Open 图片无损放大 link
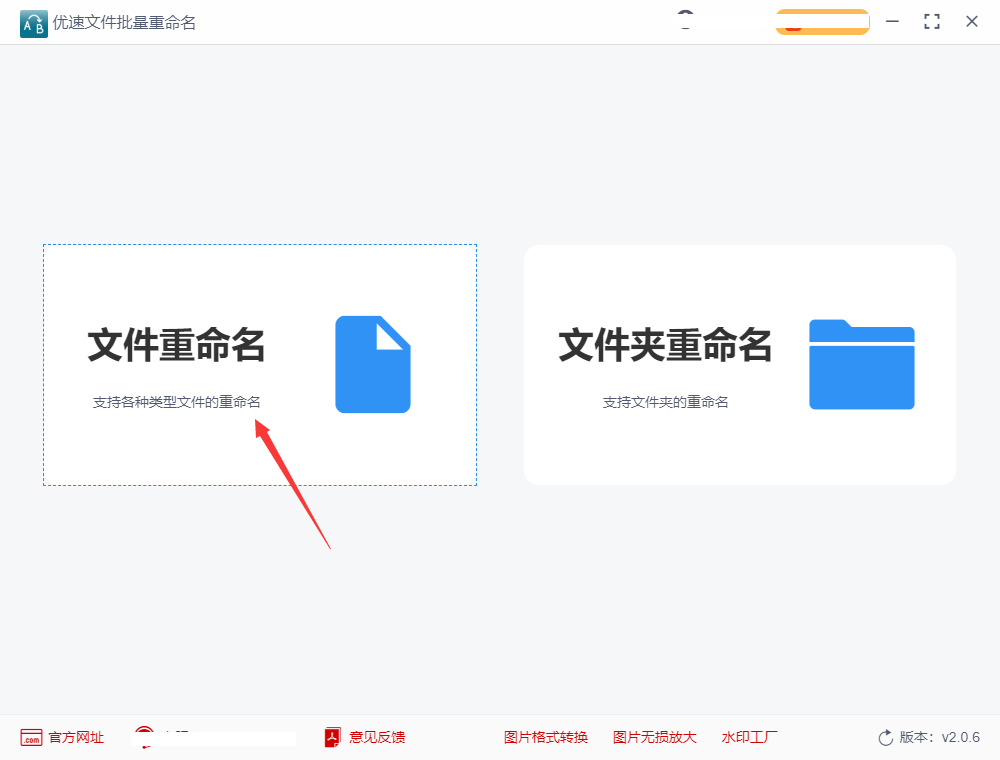 [655, 738]
